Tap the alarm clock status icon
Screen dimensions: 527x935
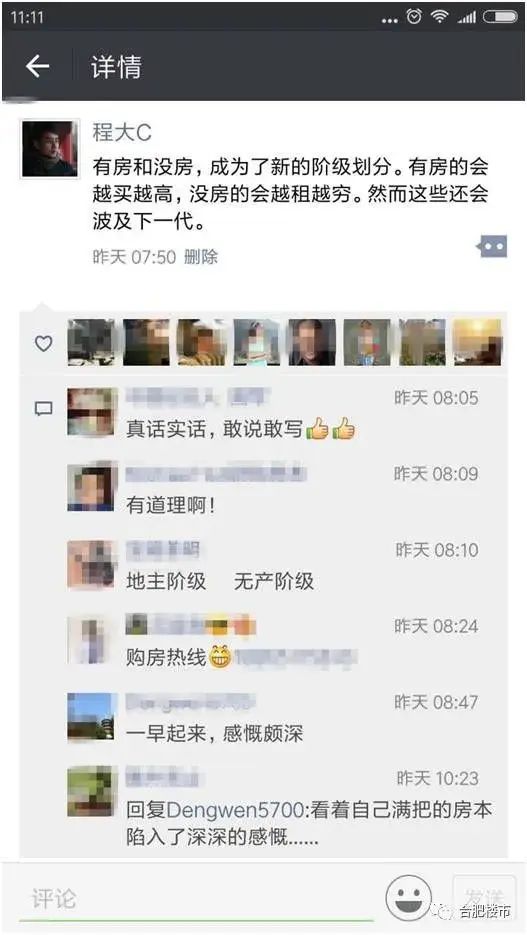414,17
